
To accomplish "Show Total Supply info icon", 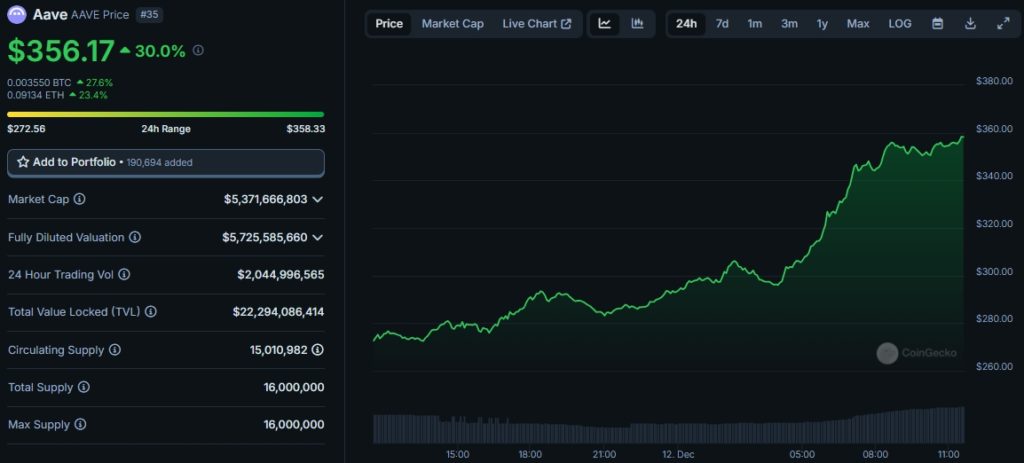I will pyautogui.click(x=84, y=387).
